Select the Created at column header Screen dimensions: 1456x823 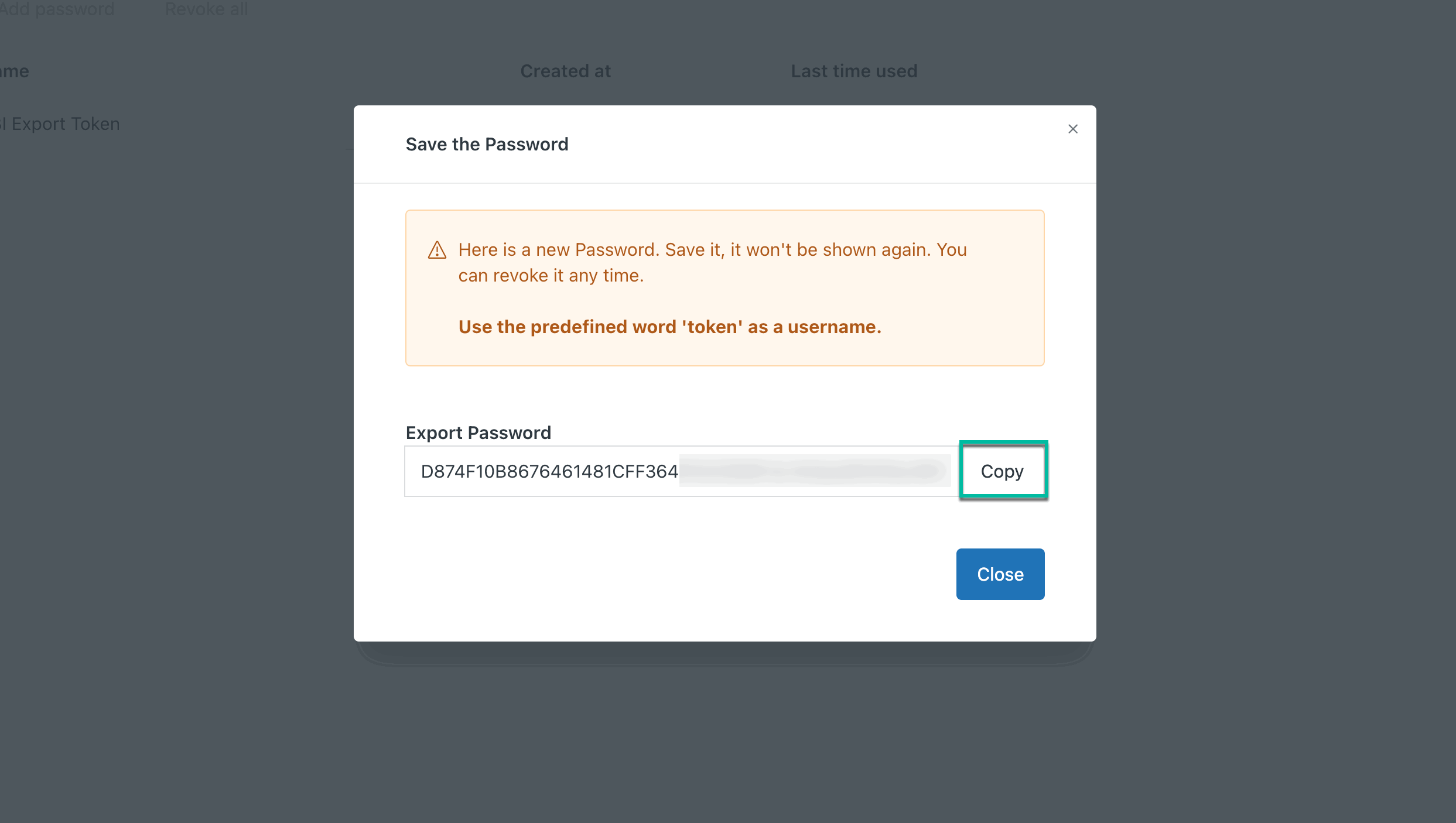565,71
